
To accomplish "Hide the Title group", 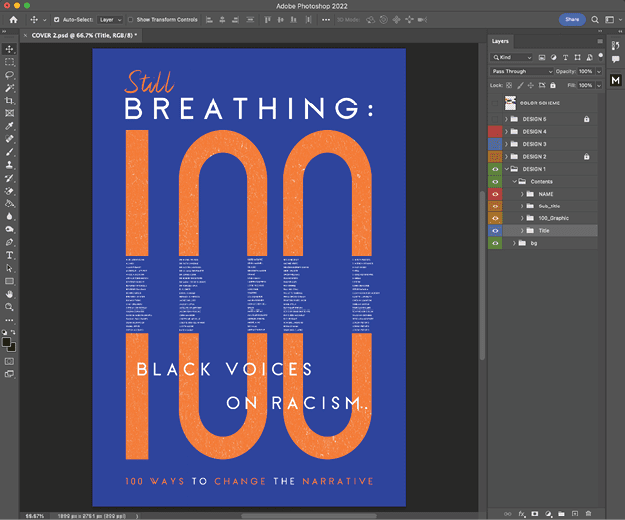I will click(495, 231).
